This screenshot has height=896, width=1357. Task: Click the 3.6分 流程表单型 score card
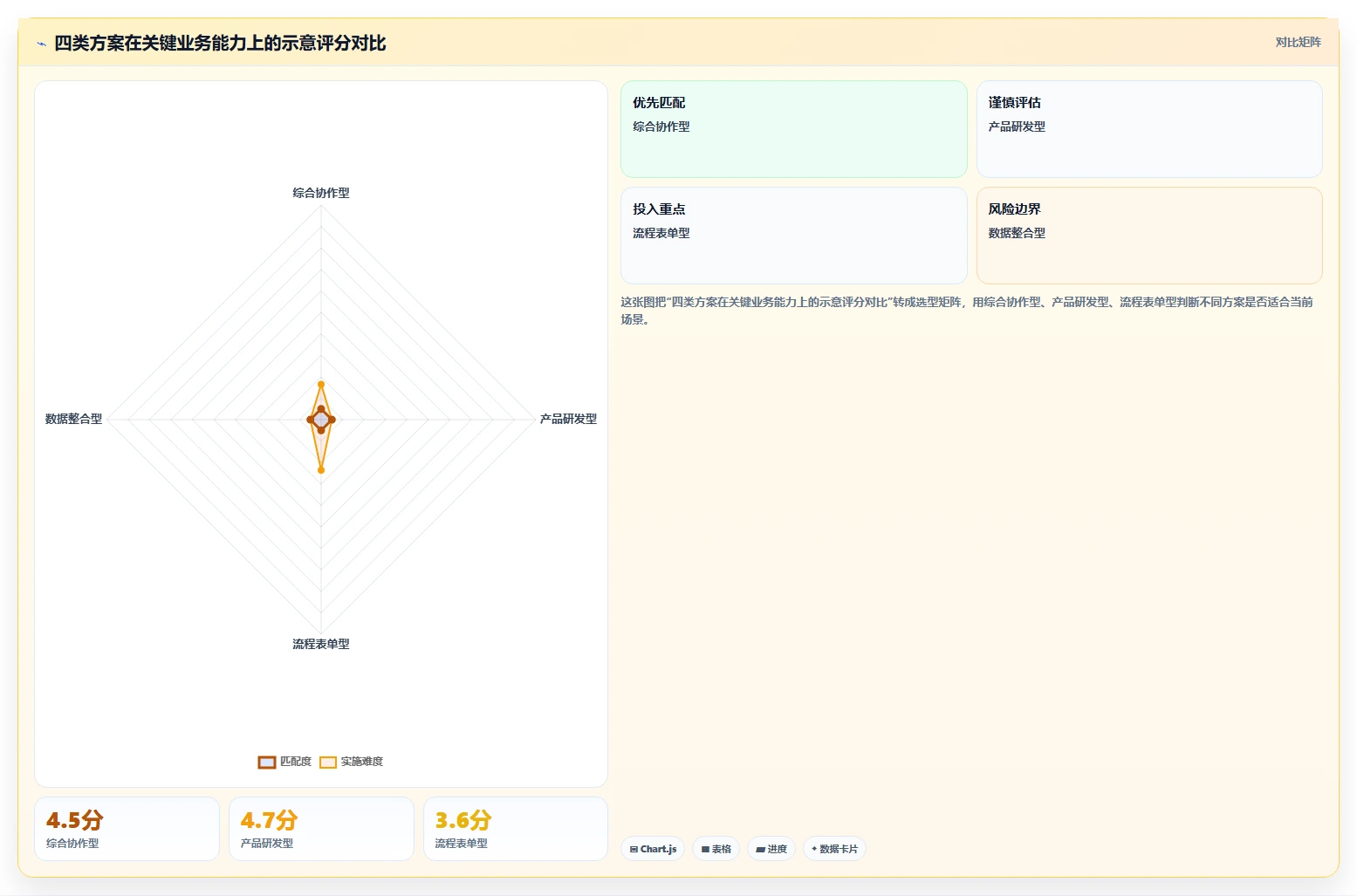coord(516,829)
